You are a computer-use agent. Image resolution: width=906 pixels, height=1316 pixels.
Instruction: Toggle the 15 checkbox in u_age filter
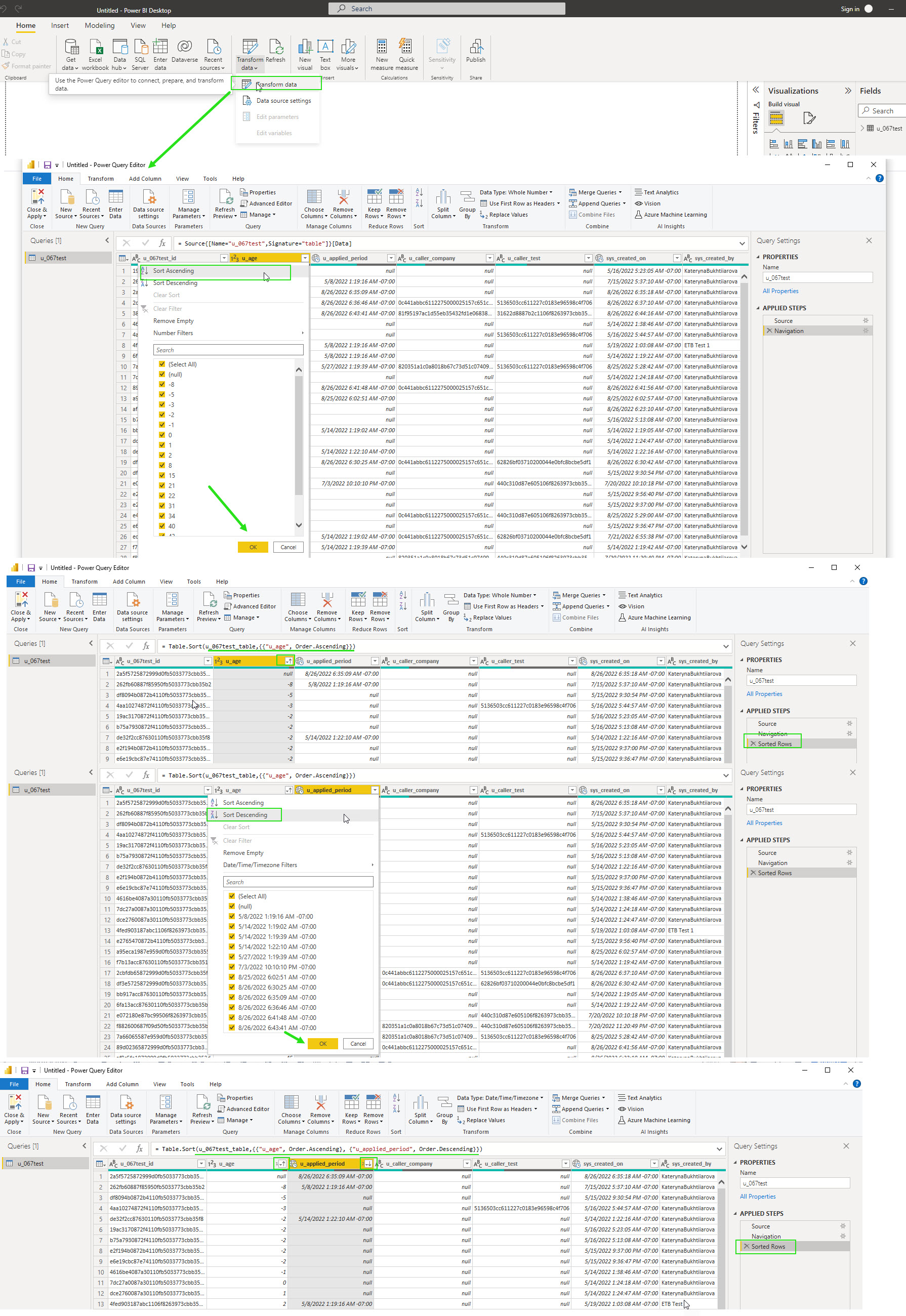click(x=162, y=475)
